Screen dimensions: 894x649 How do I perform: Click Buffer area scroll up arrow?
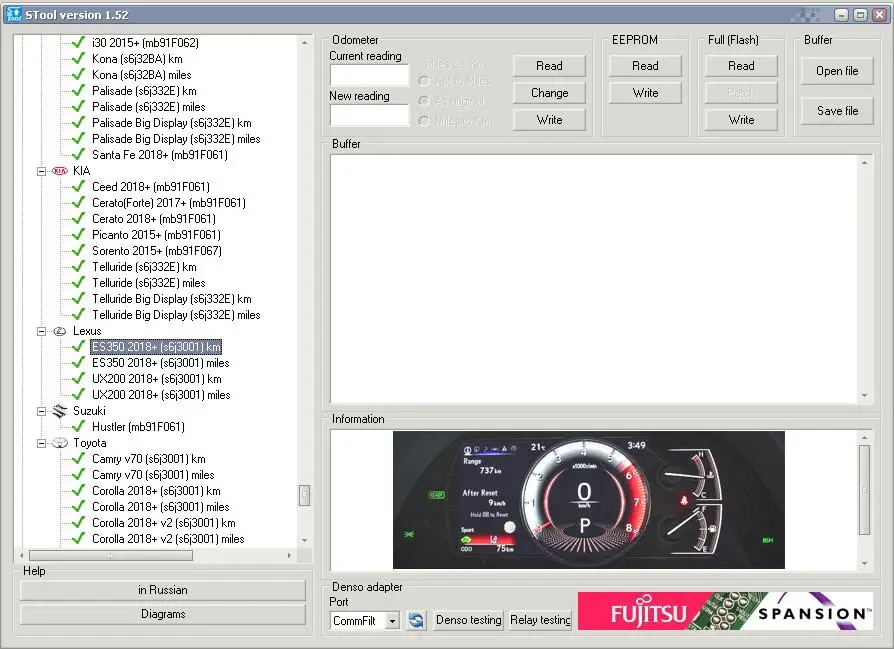(864, 163)
